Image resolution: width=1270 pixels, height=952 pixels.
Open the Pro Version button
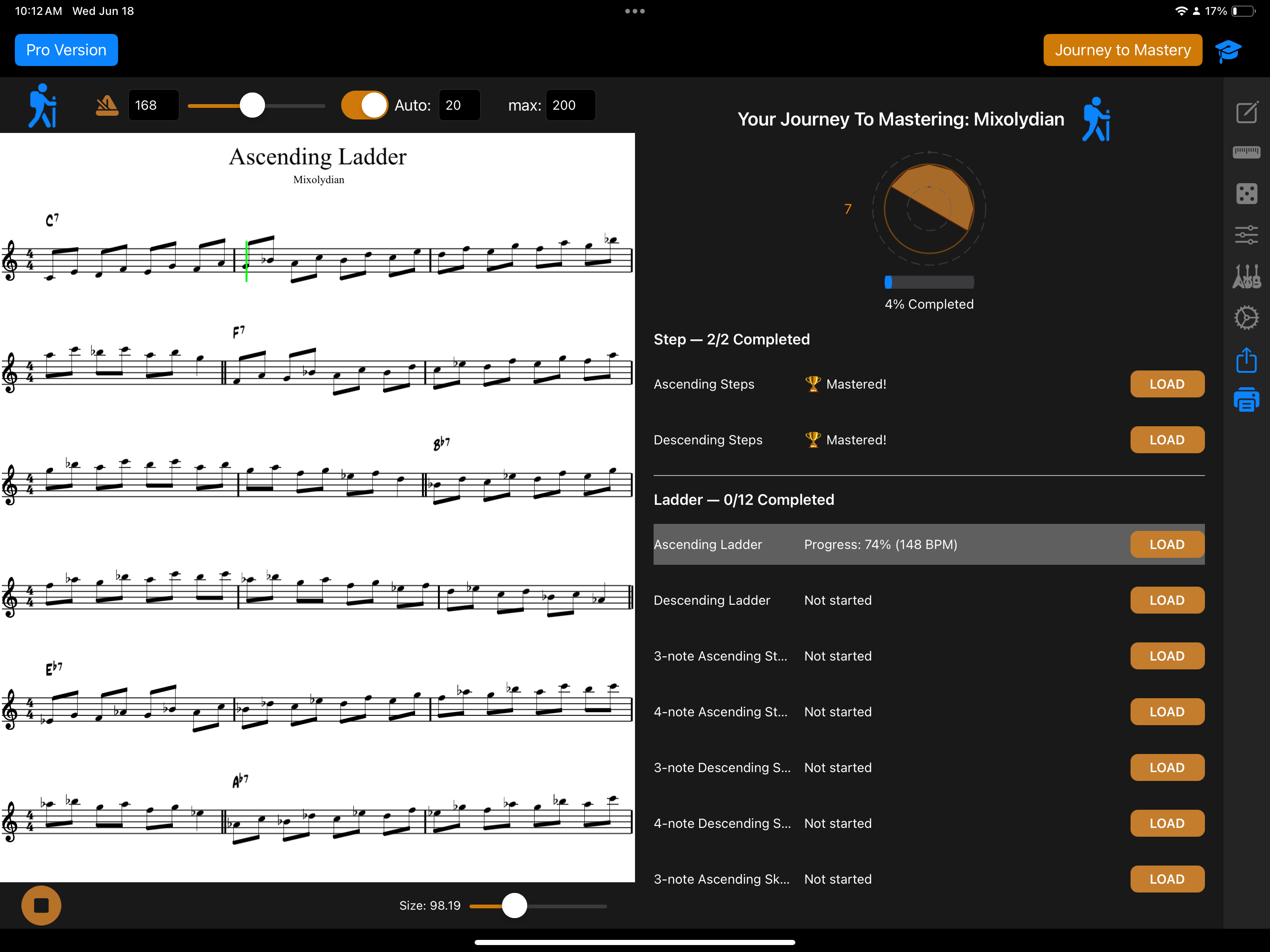click(66, 50)
